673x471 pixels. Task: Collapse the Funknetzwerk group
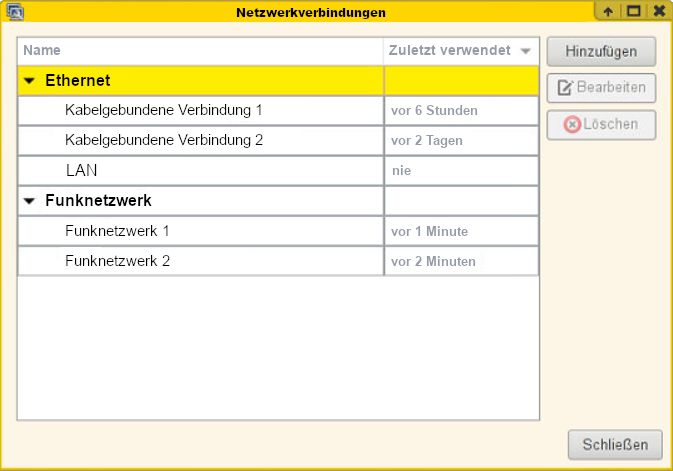tap(30, 201)
